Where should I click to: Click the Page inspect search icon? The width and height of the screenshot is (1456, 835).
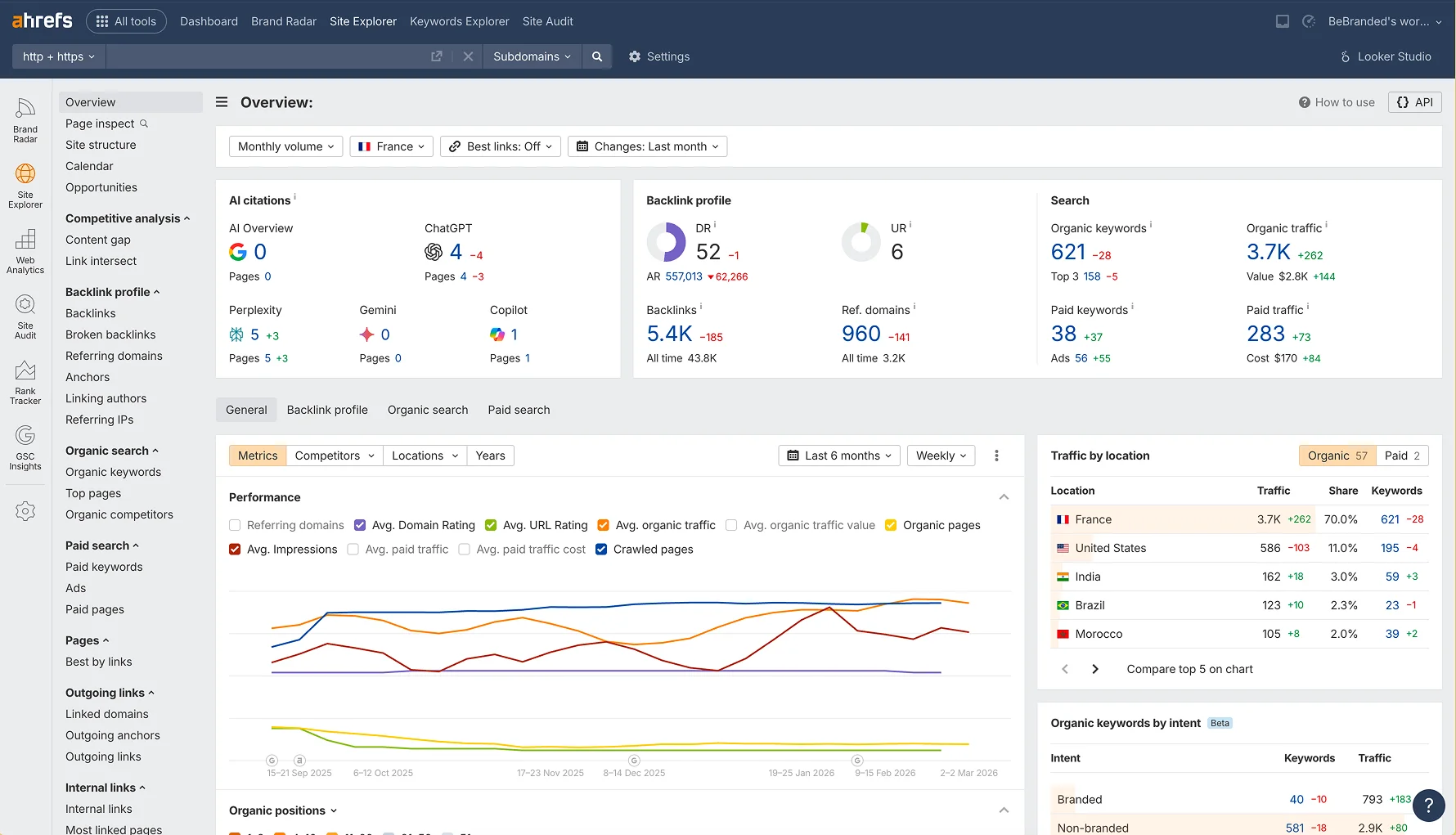coord(144,123)
